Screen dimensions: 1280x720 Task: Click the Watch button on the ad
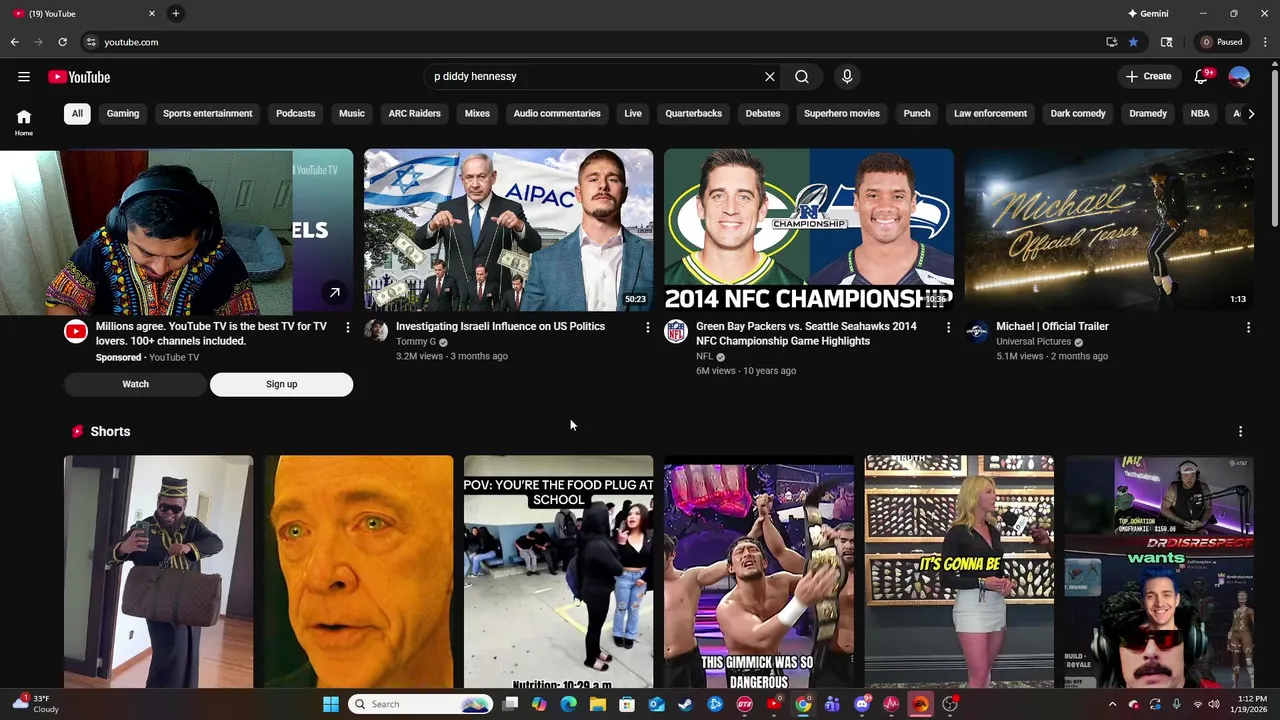click(136, 384)
